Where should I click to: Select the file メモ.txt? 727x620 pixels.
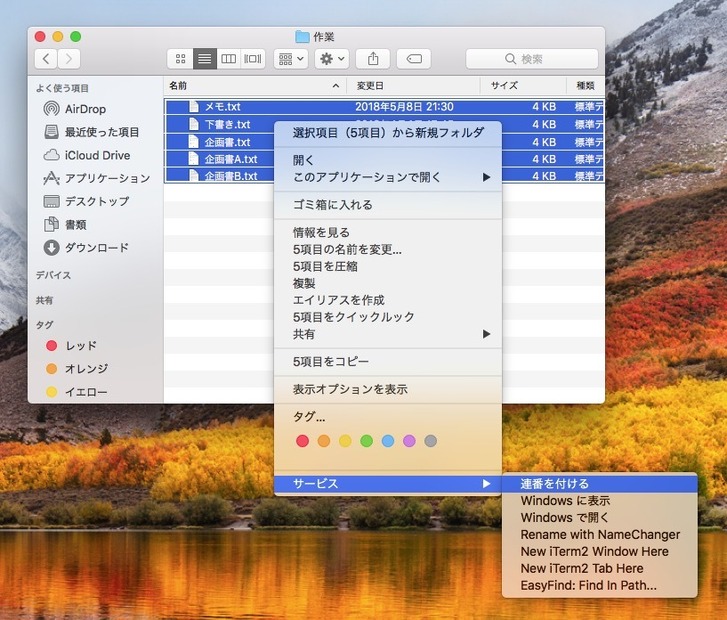[x=223, y=107]
